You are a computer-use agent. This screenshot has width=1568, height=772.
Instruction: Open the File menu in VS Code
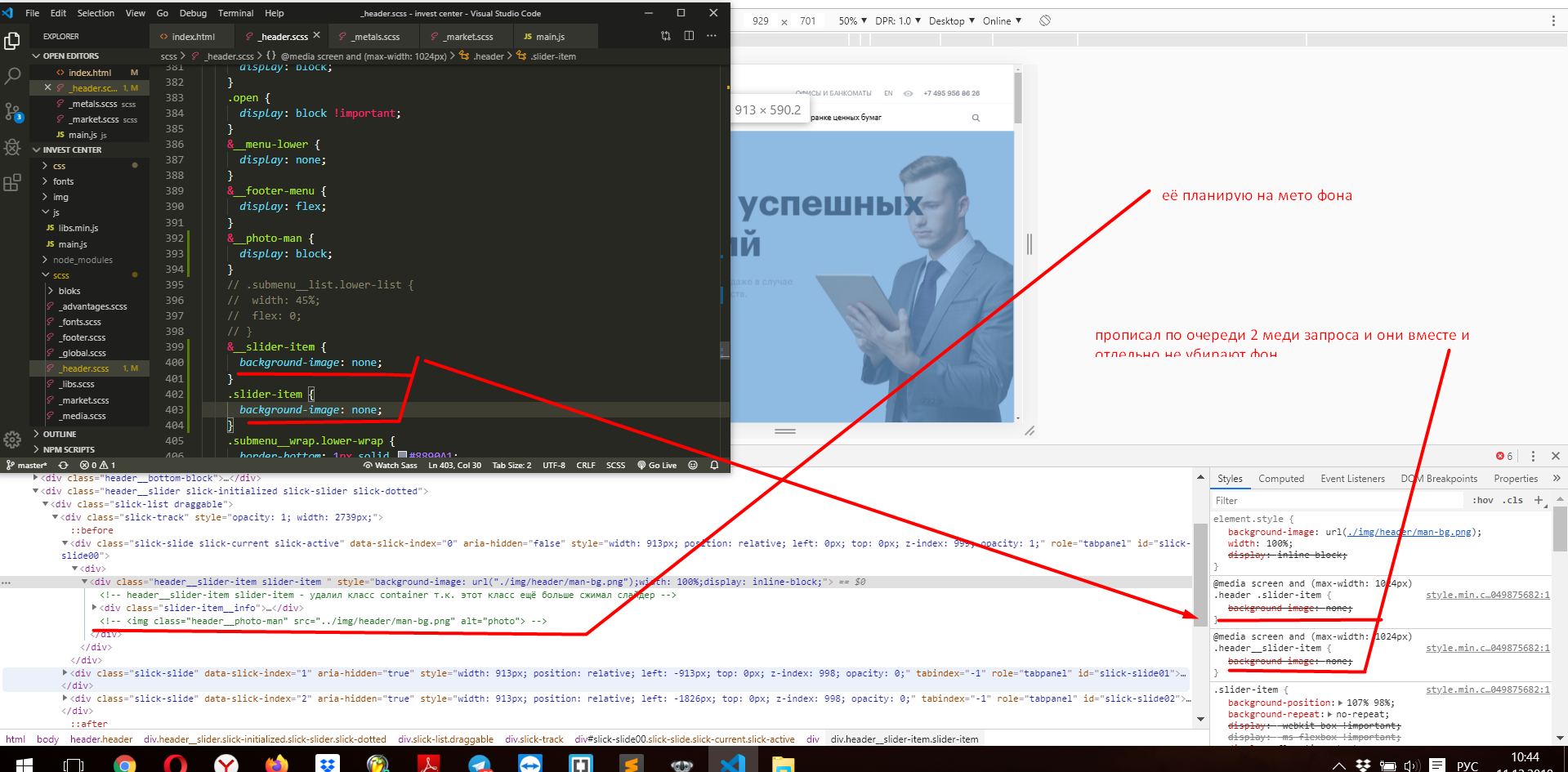[x=33, y=13]
